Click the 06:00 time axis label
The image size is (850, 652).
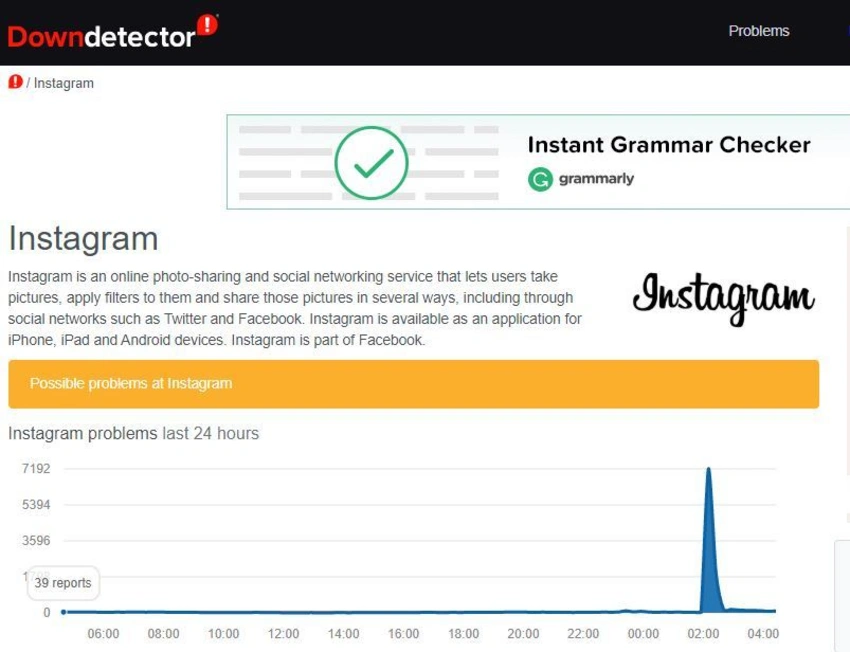coord(103,633)
